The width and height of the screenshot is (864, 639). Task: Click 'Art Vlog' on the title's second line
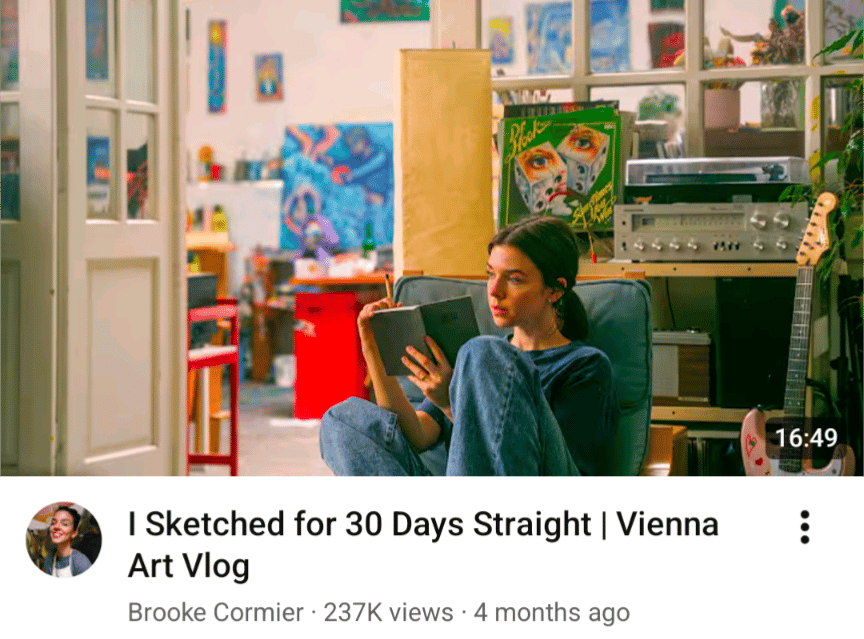[x=188, y=566]
